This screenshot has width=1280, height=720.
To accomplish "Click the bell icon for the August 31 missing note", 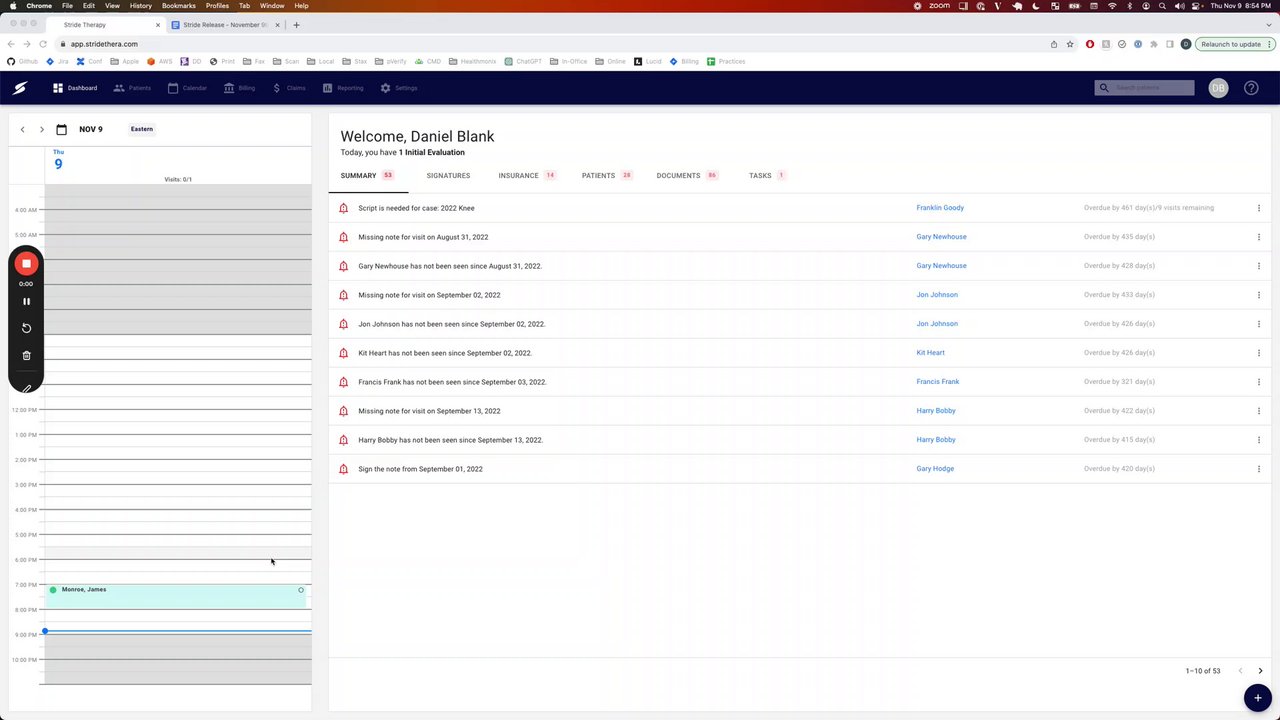I will coord(343,237).
